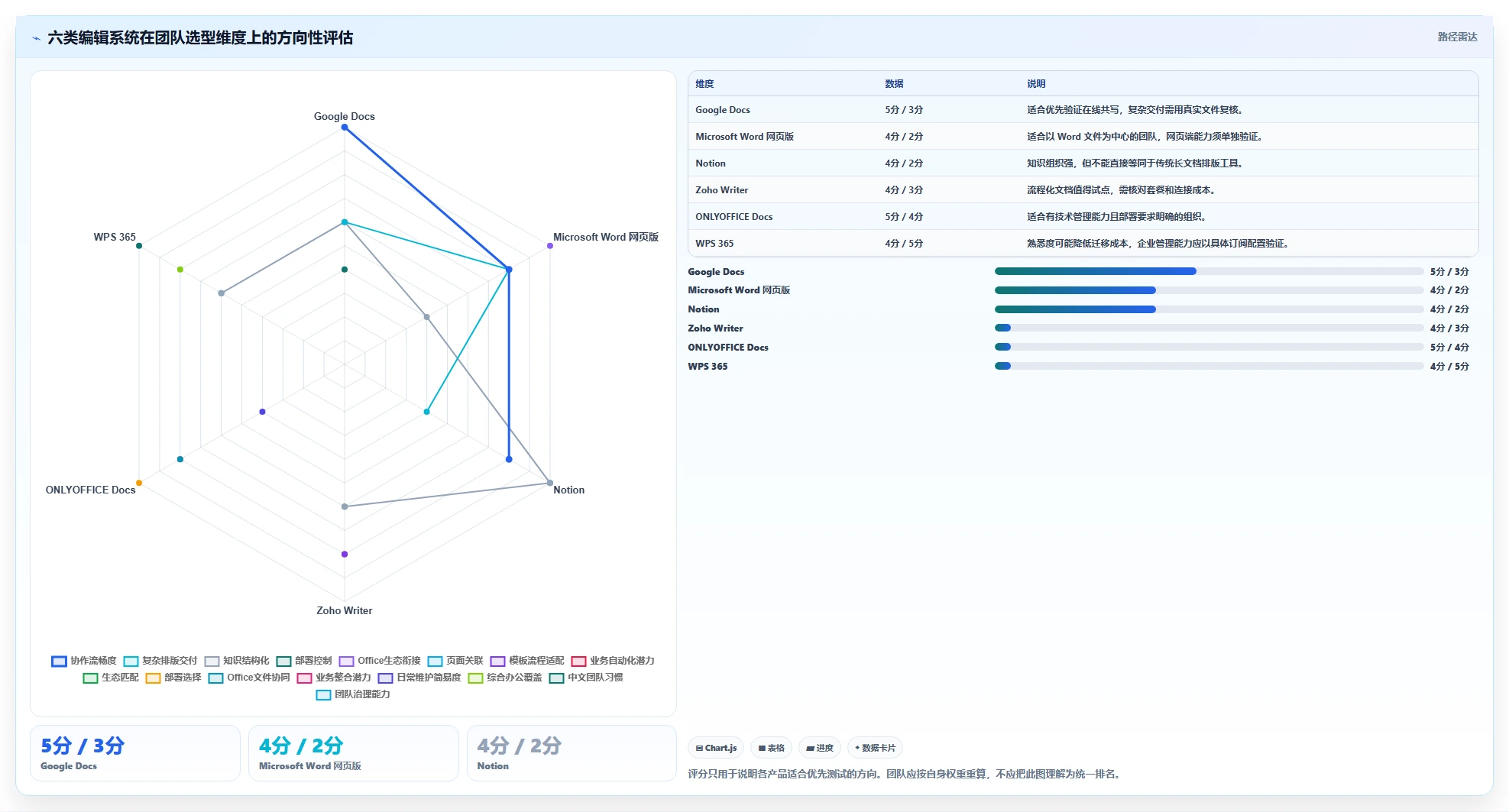Hide the 模板流程适配 legend series
The height and width of the screenshot is (812, 1509).
[527, 661]
